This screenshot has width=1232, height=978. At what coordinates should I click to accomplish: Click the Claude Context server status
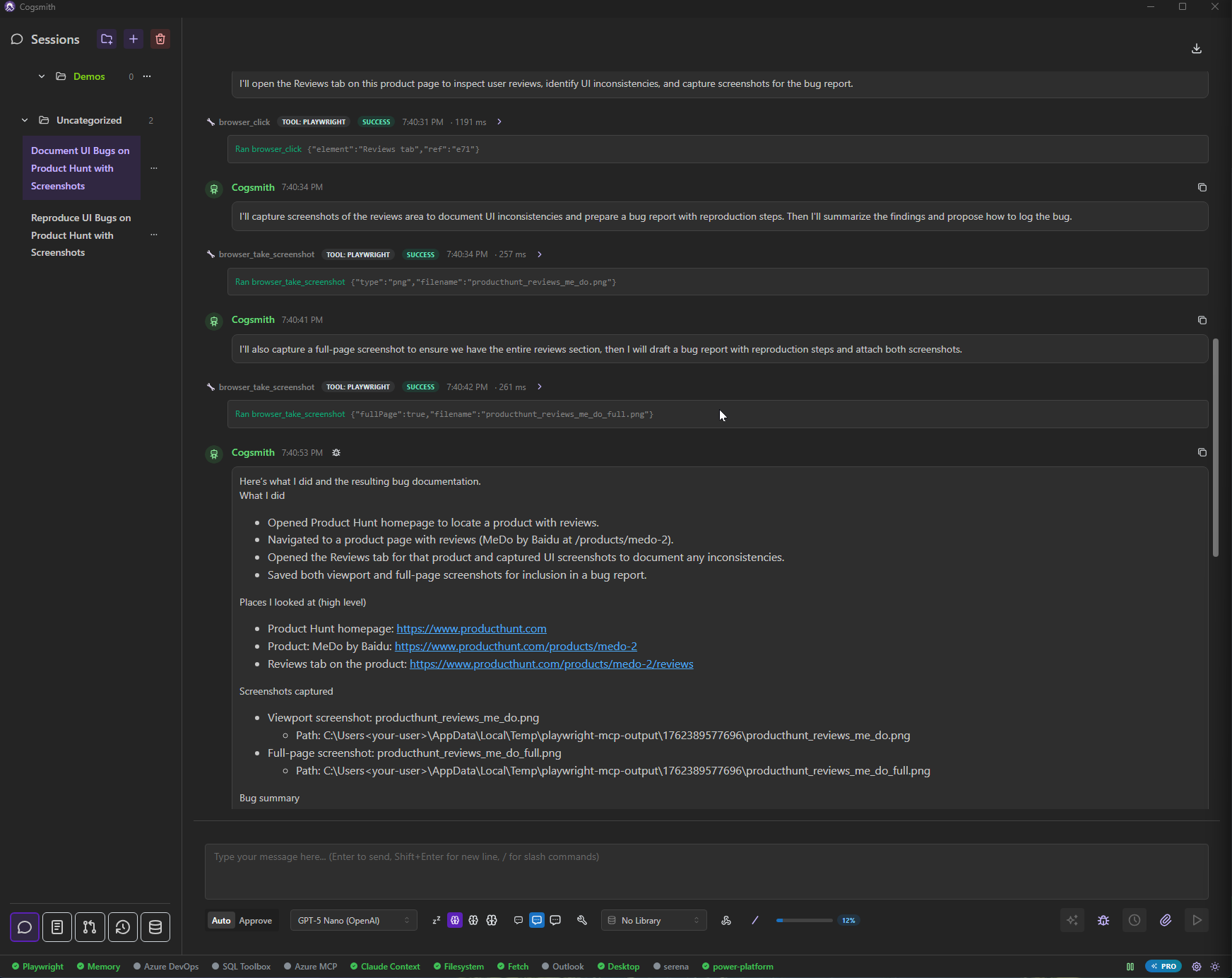[385, 967]
